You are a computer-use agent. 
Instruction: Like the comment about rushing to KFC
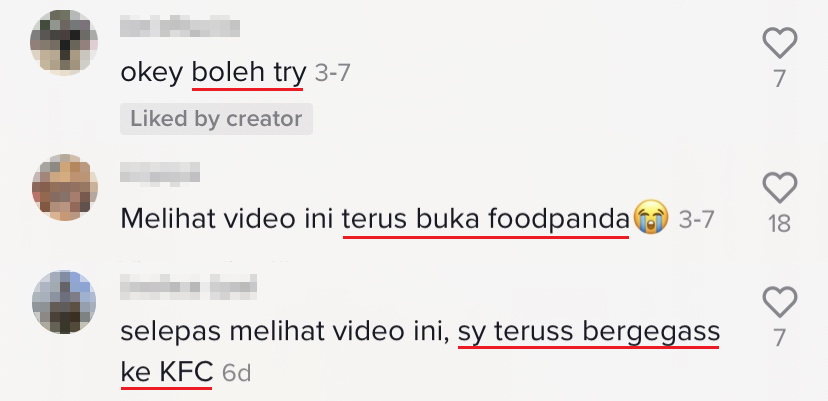(x=780, y=302)
